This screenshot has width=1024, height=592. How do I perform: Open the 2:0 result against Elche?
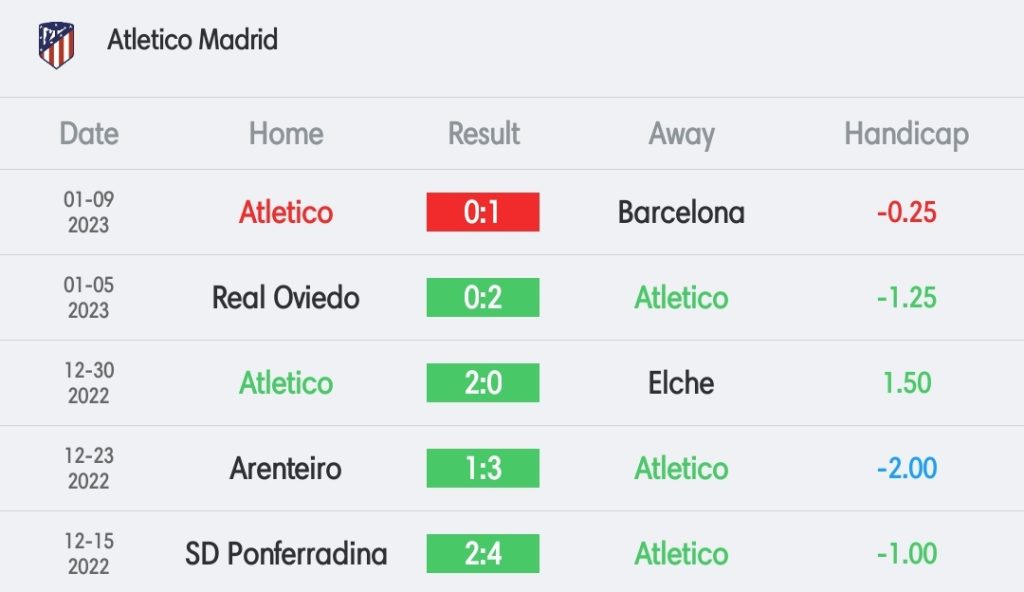click(x=483, y=382)
